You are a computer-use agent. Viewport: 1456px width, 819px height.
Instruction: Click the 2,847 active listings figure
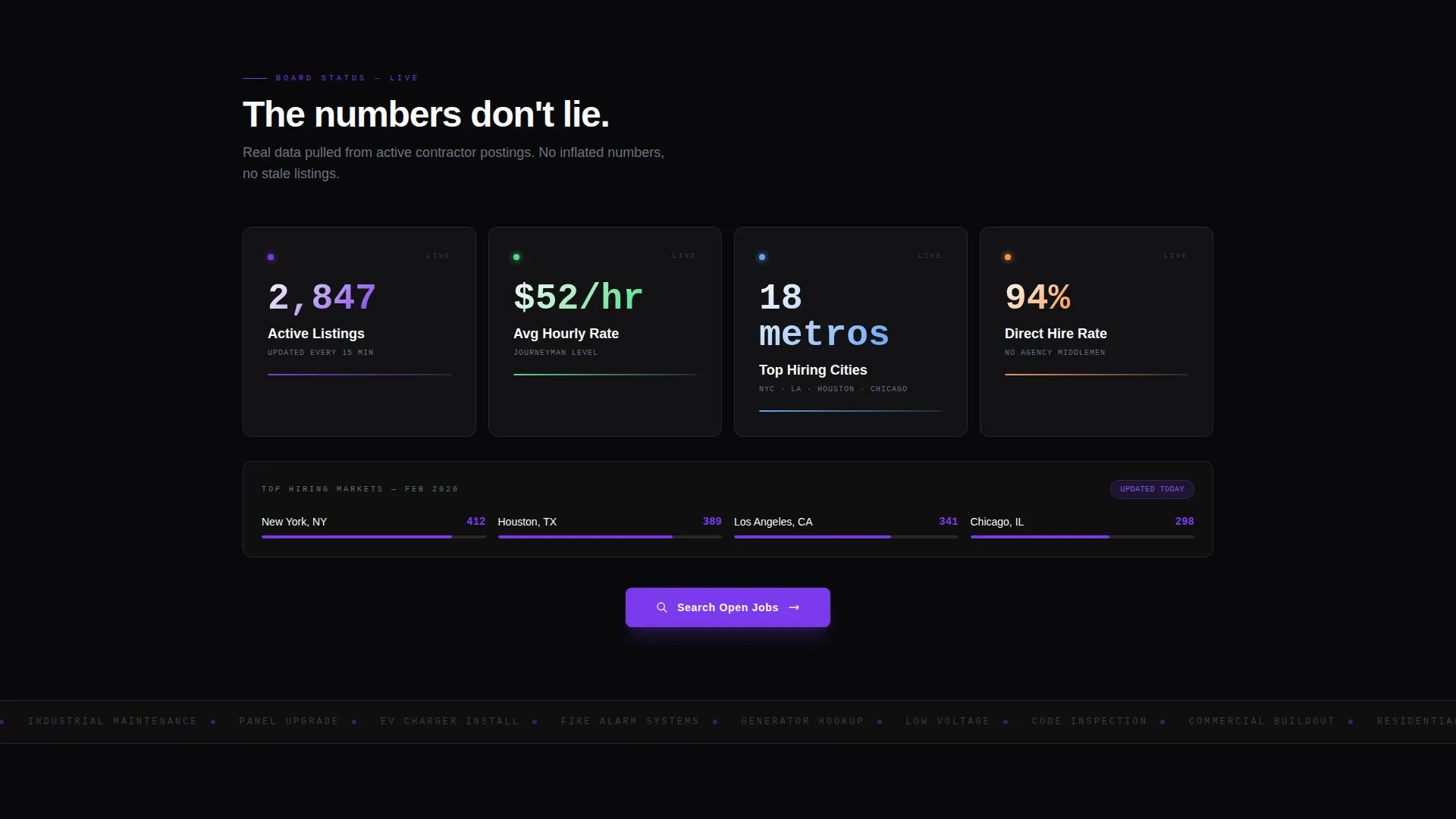pos(322,297)
